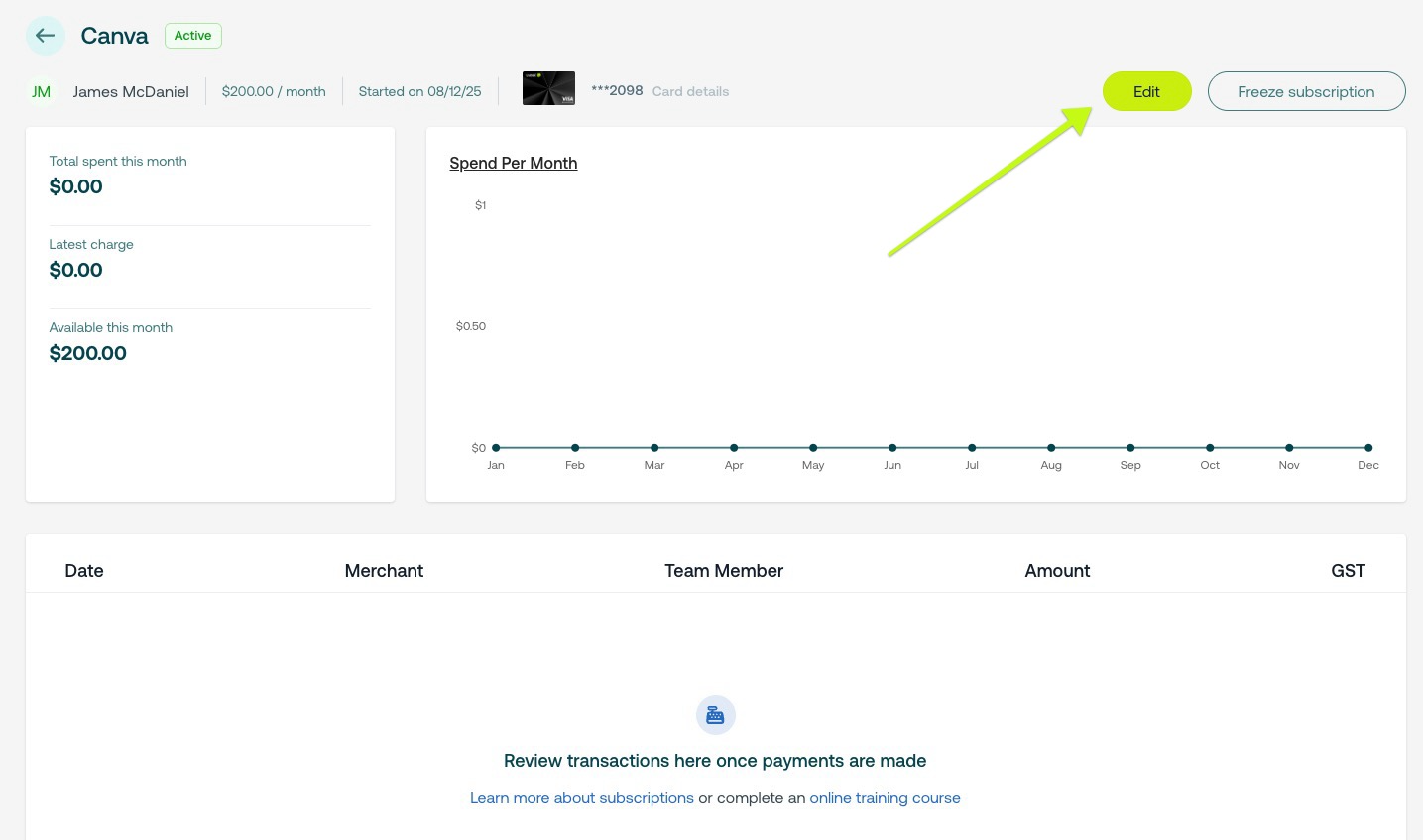Click Freeze subscription button
The width and height of the screenshot is (1423, 840).
pos(1306,91)
